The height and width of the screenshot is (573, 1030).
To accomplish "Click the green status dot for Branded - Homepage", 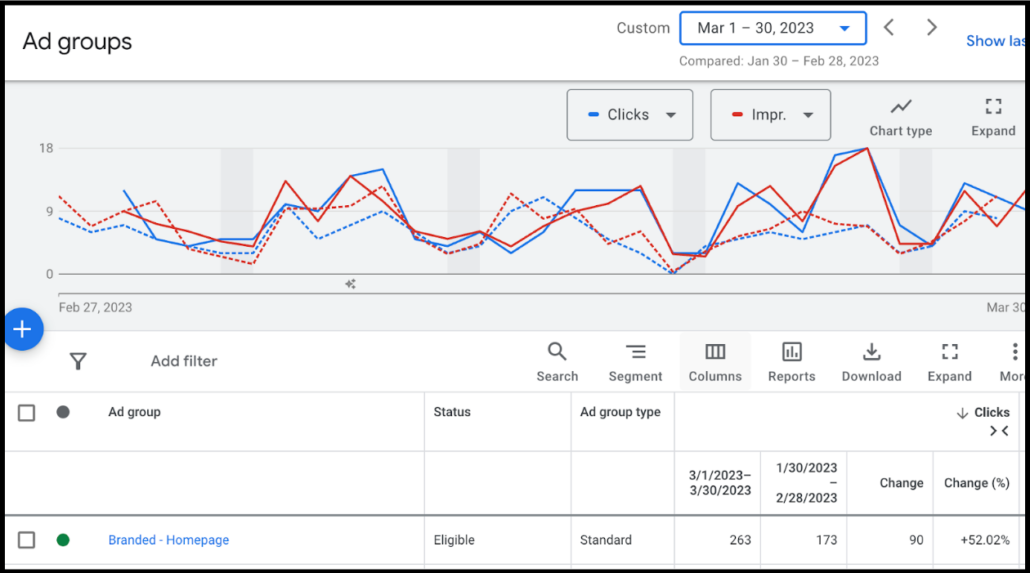I will (63, 540).
